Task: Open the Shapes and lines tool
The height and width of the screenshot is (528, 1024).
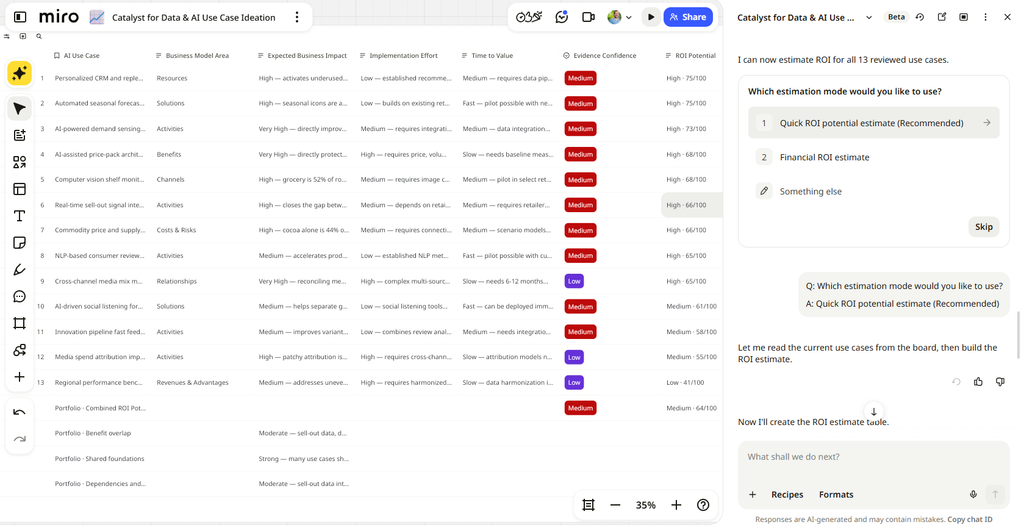Action: click(x=20, y=162)
